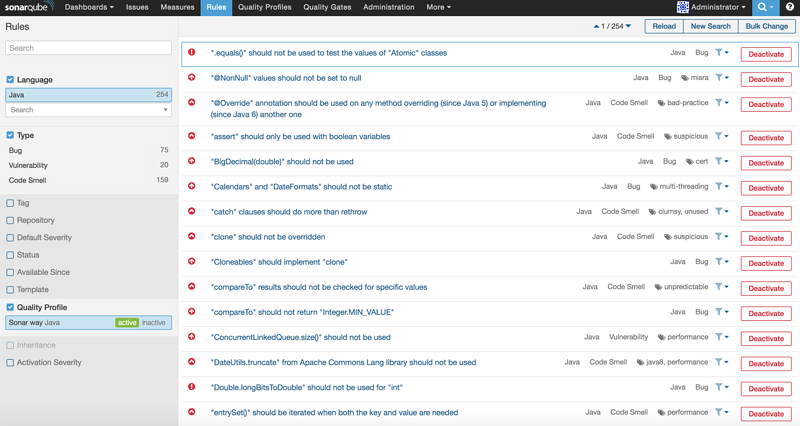Viewport: 800px width, 426px height.
Task: Deactivate the '.equals()' Atomic rule
Action: point(766,54)
